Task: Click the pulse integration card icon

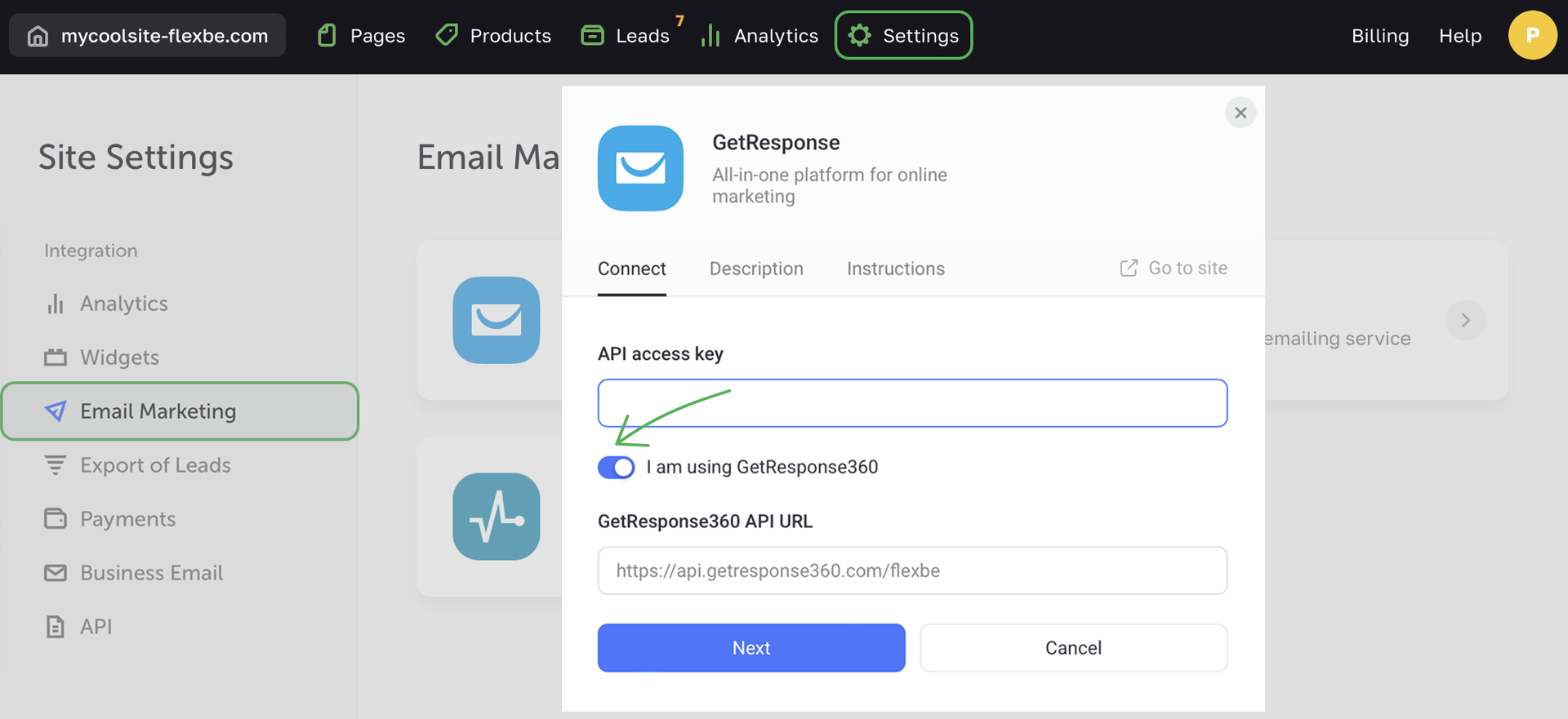Action: point(497,517)
